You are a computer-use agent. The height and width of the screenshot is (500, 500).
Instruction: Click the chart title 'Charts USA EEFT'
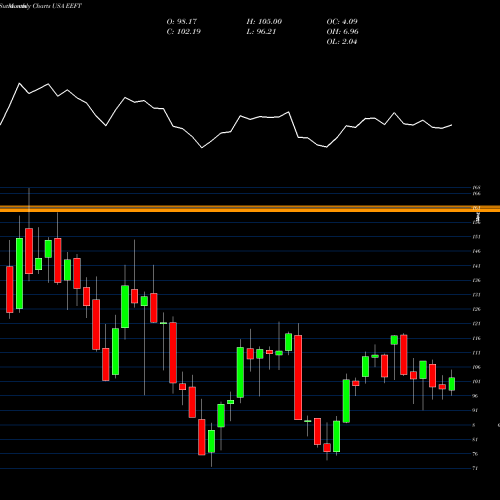click(57, 6)
